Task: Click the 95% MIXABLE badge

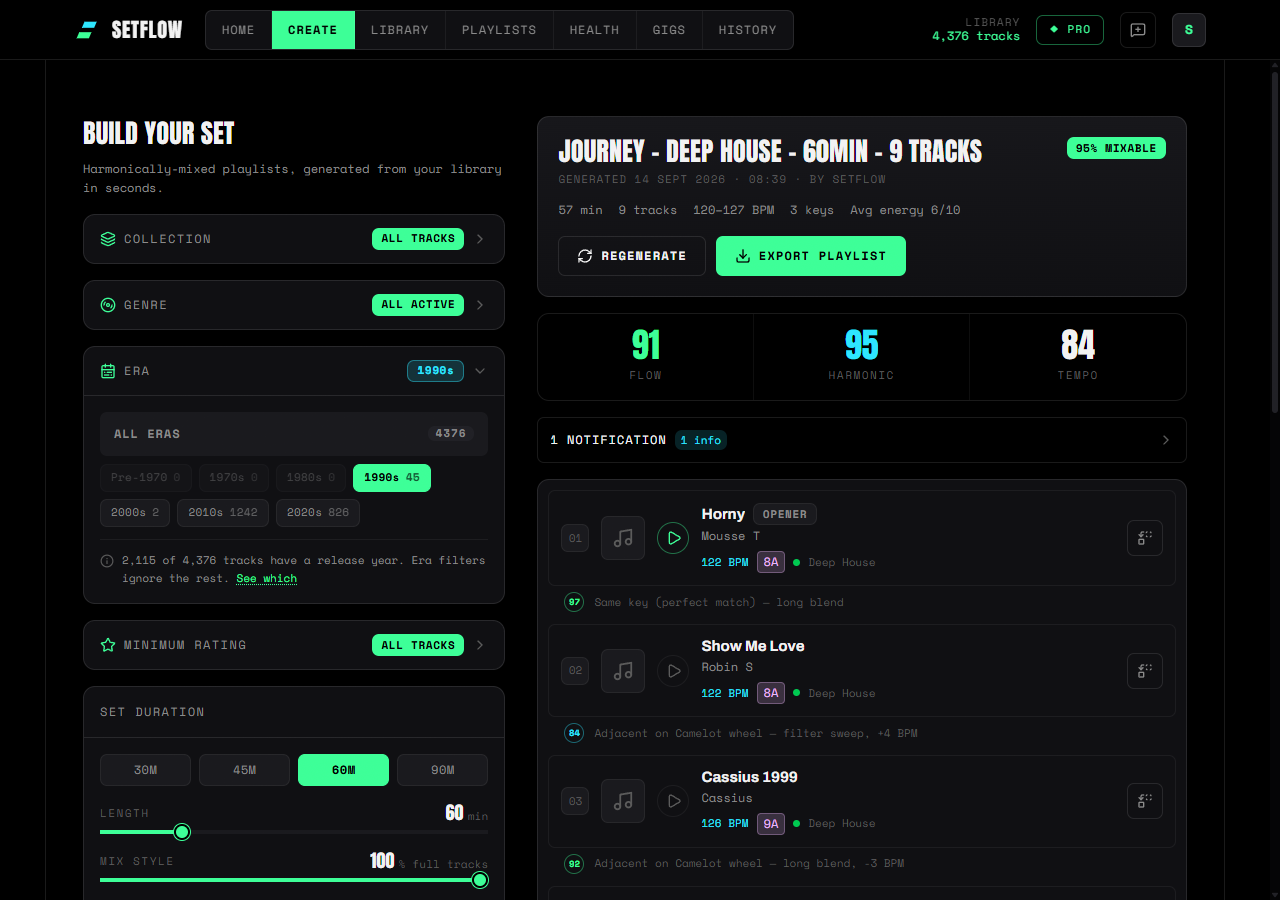Action: 1116,148
